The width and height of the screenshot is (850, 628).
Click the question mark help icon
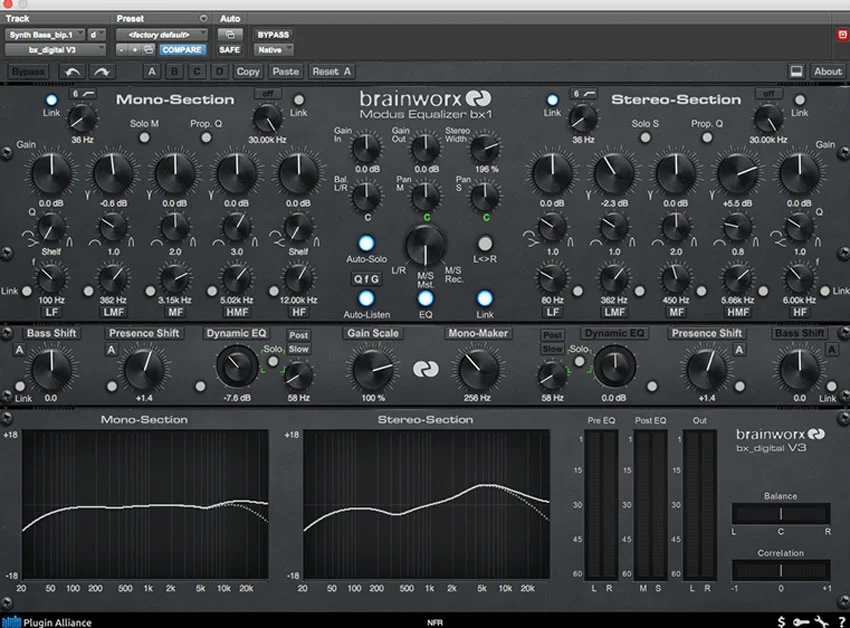coord(840,621)
